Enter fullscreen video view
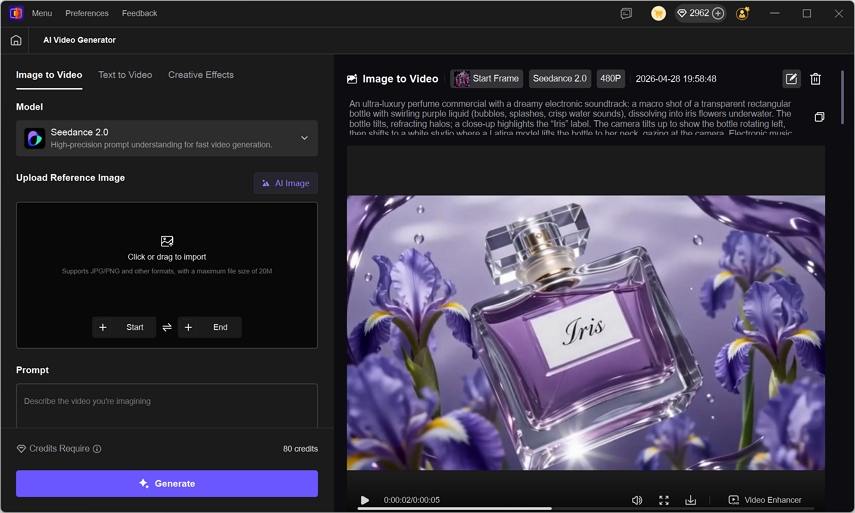 coord(664,500)
